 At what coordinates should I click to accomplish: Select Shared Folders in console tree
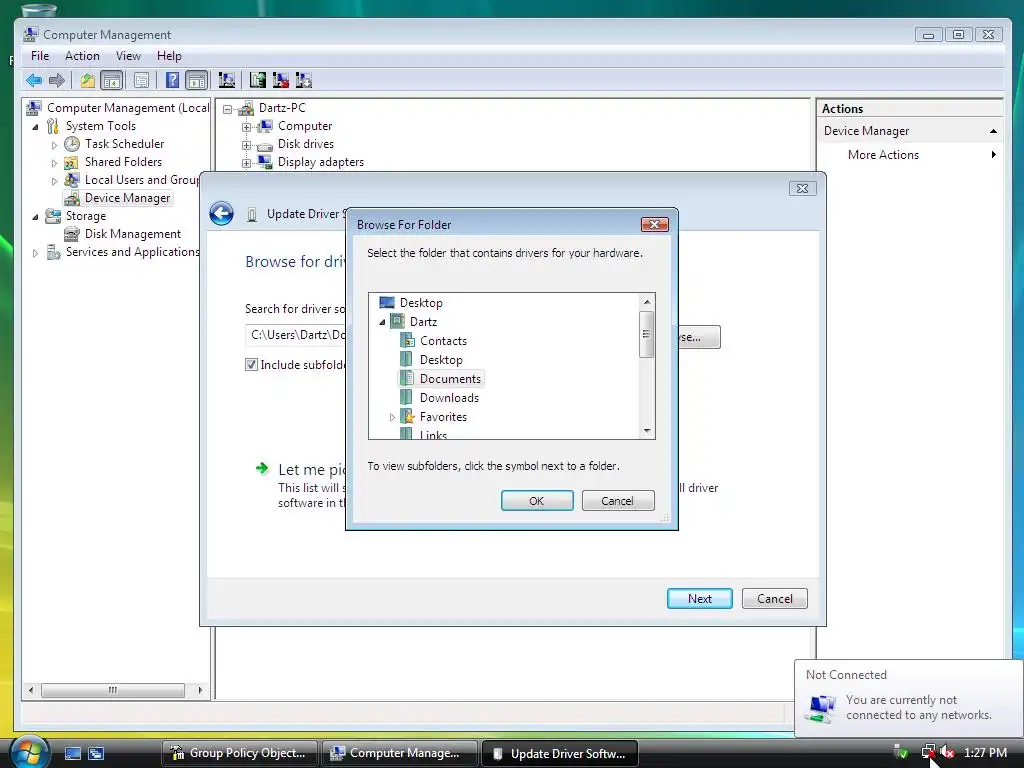pyautogui.click(x=123, y=161)
